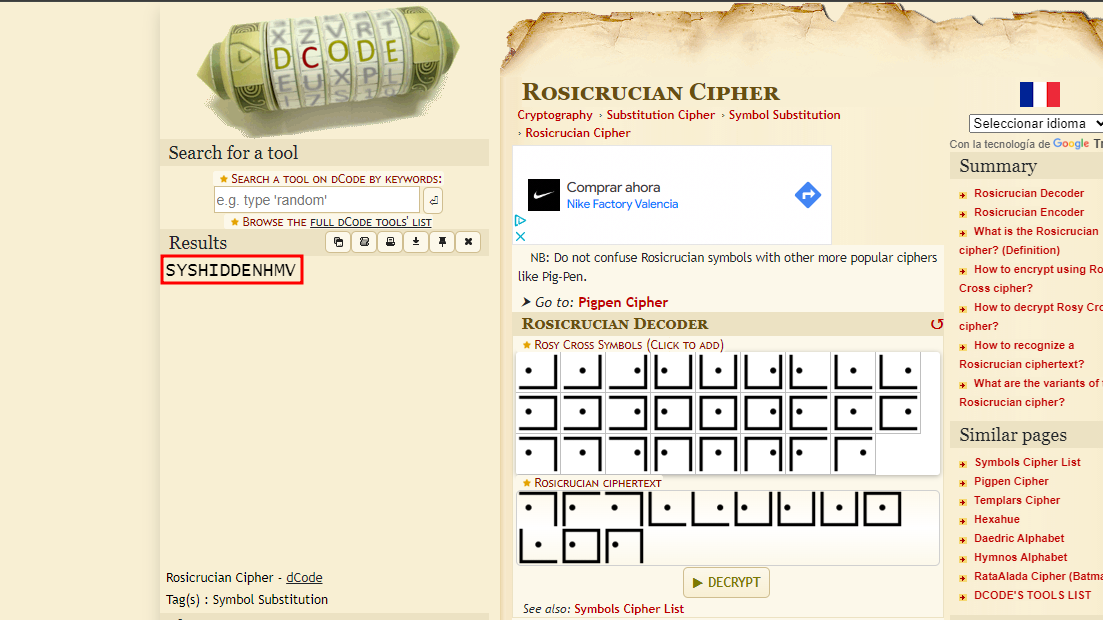
Task: Download the results with the arrow icon
Action: coord(416,242)
